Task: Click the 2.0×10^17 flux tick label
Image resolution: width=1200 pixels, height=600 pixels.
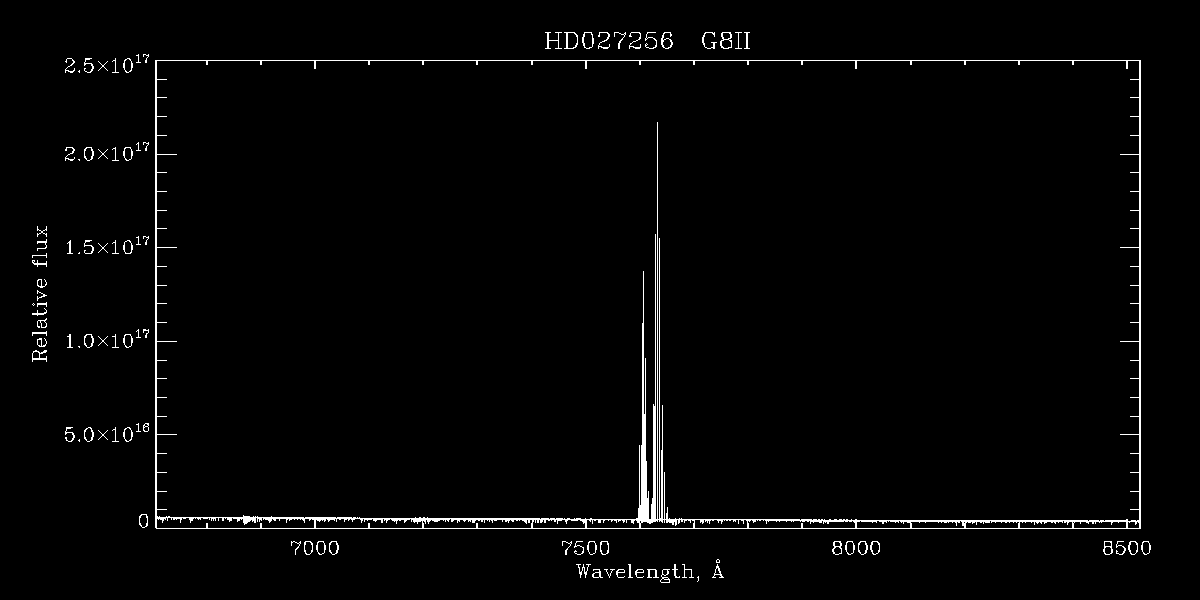Action: click(107, 153)
